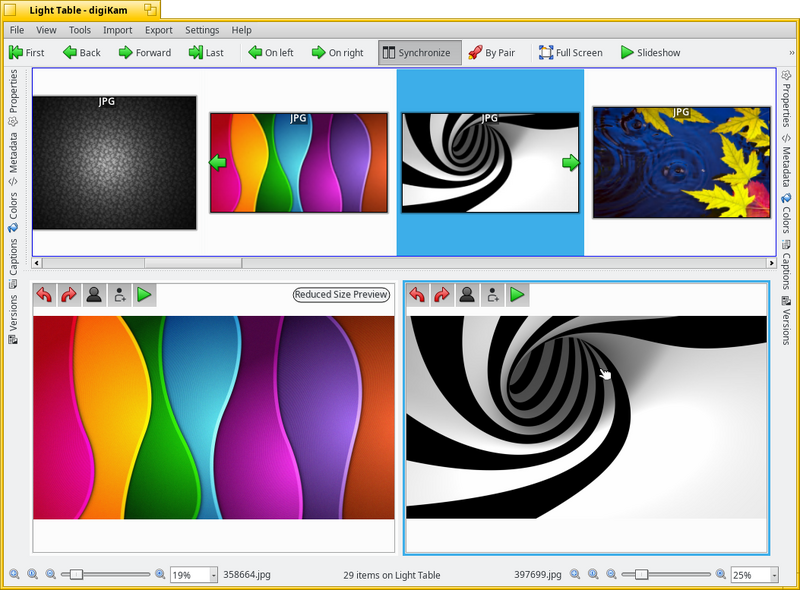Viewport: 800px width, 590px height.
Task: Click the green play icon in right preview
Action: [x=517, y=295]
